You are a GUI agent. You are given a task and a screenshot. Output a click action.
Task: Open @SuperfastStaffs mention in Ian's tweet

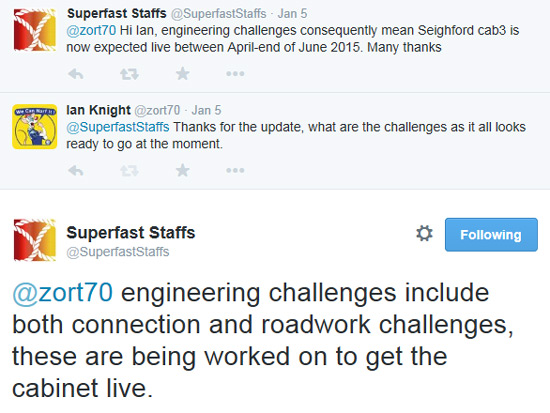[x=118, y=127]
